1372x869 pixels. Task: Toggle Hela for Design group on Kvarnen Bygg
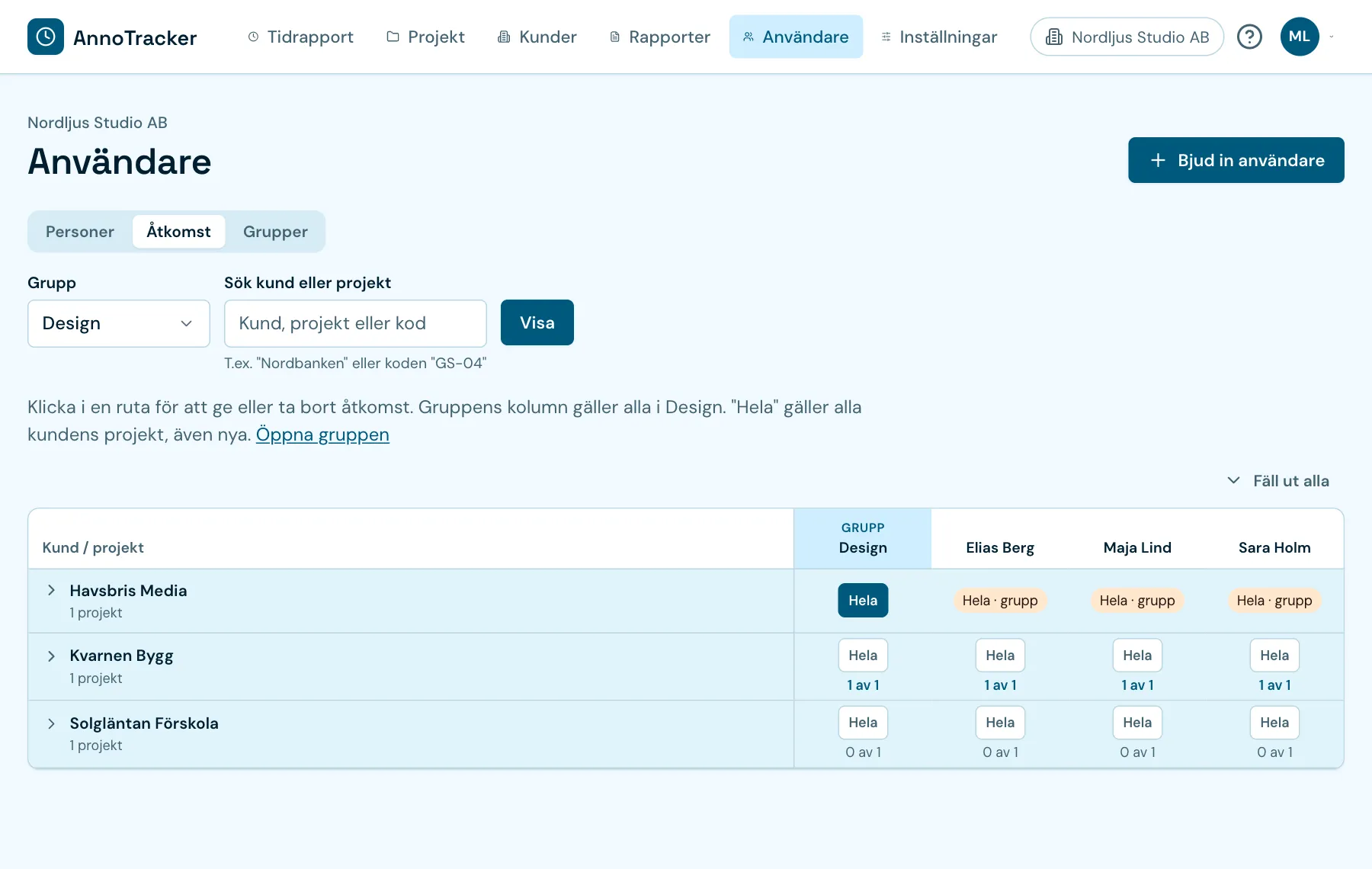tap(863, 656)
